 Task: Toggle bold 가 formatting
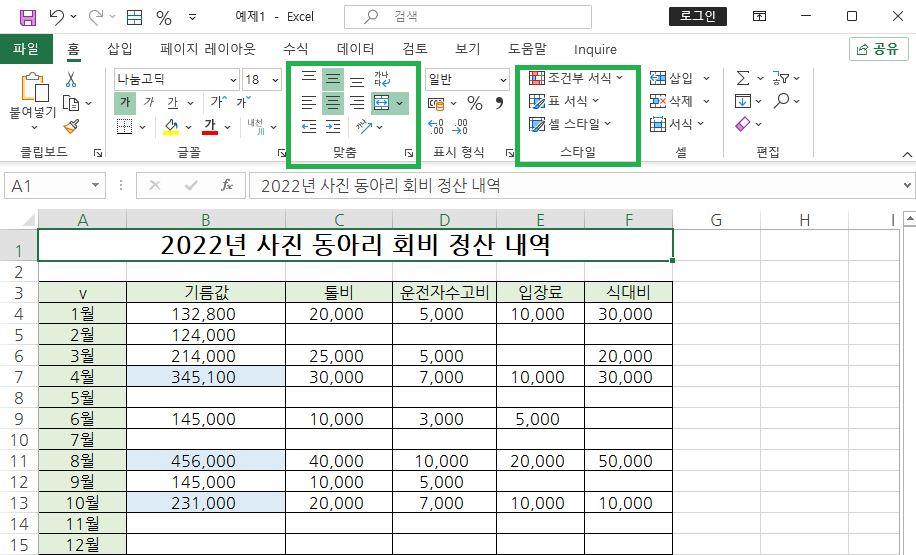125,103
